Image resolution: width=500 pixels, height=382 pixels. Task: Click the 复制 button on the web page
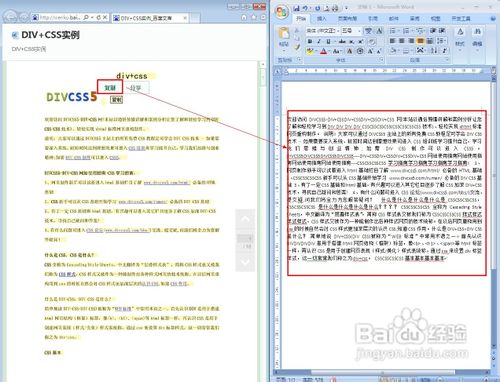tap(110, 88)
